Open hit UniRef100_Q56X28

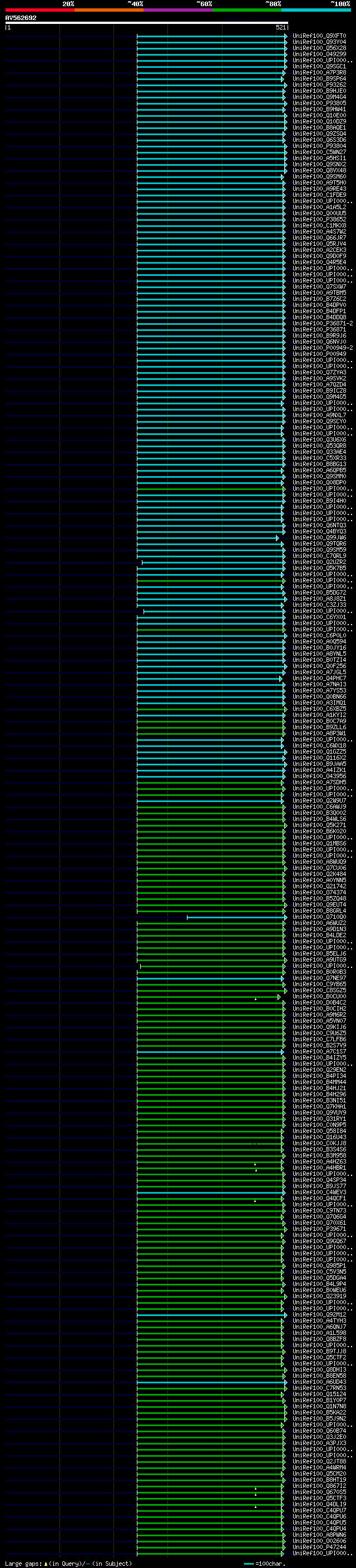point(319,48)
